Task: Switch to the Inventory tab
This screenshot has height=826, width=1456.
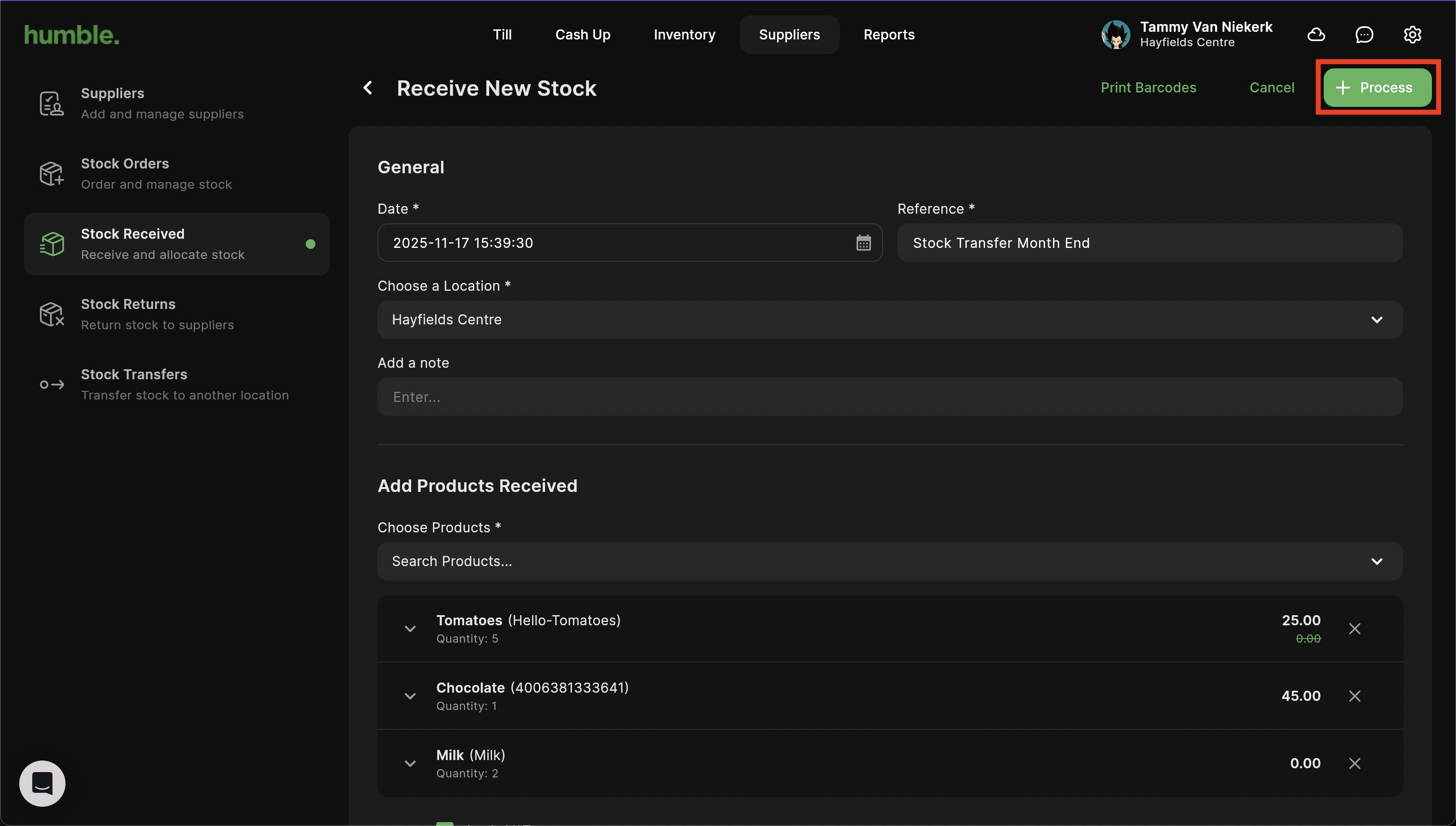Action: [684, 35]
